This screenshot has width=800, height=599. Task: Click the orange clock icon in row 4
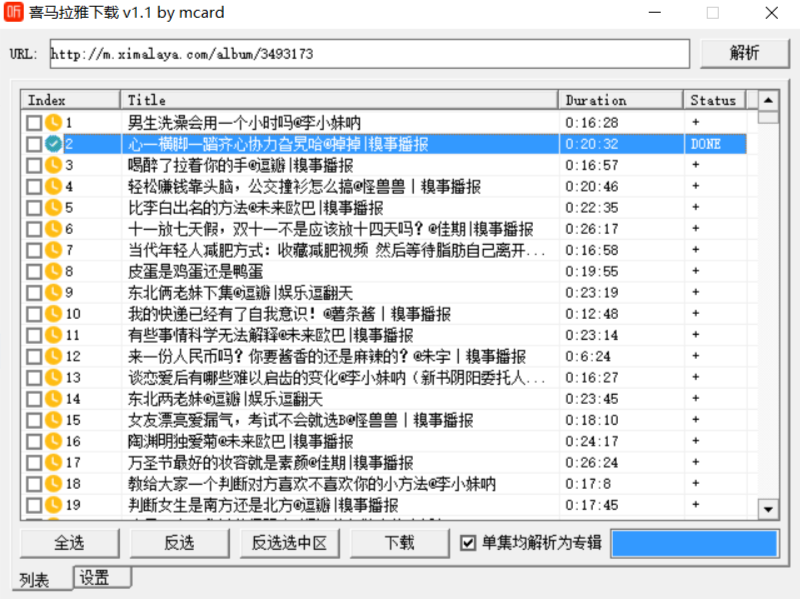[53, 186]
